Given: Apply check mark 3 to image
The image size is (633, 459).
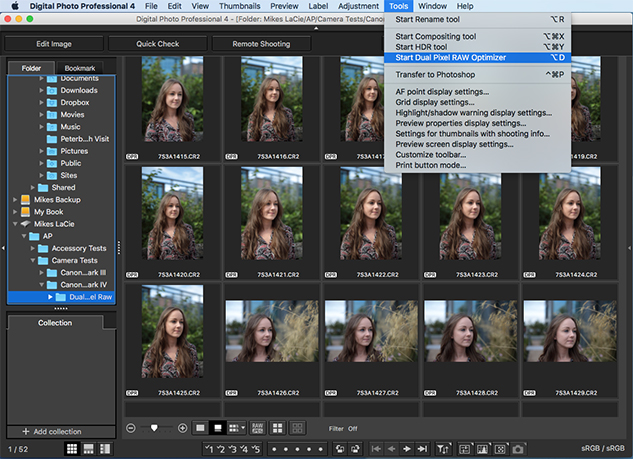Looking at the screenshot, I should point(232,449).
